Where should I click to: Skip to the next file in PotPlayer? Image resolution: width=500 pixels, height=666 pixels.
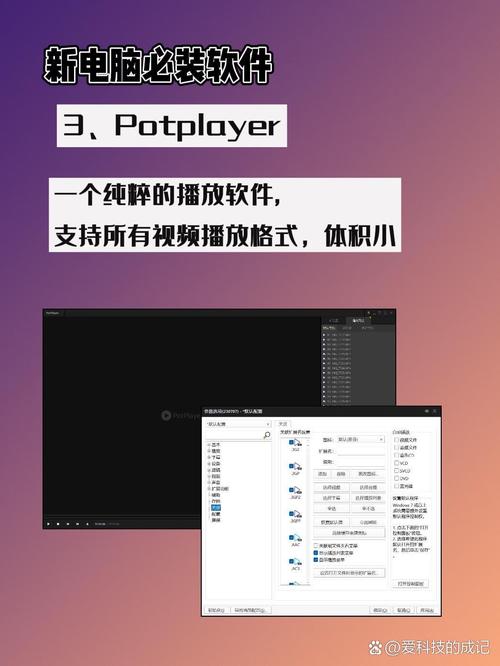pyautogui.click(x=77, y=524)
